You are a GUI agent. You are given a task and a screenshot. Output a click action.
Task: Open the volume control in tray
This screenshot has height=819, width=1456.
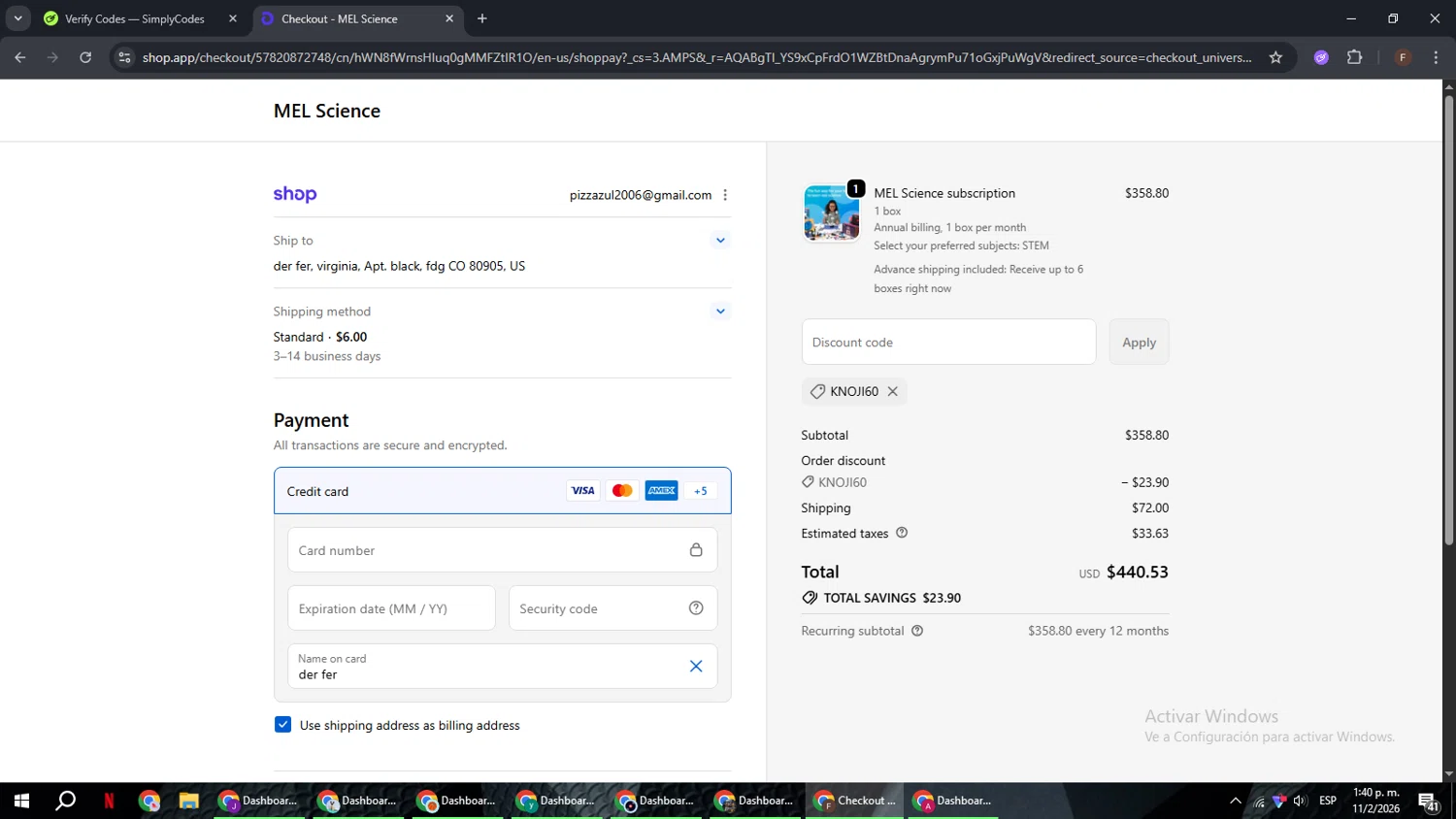click(x=1300, y=801)
